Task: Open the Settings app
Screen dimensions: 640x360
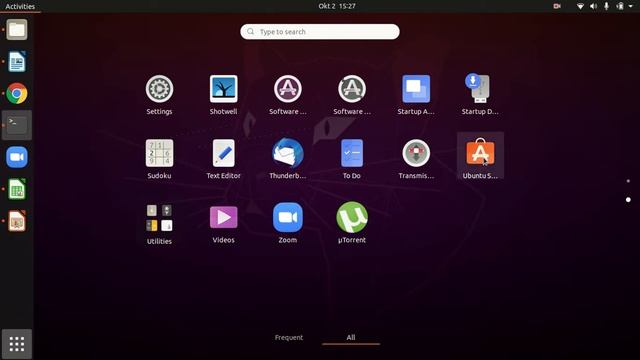Action: pos(159,89)
